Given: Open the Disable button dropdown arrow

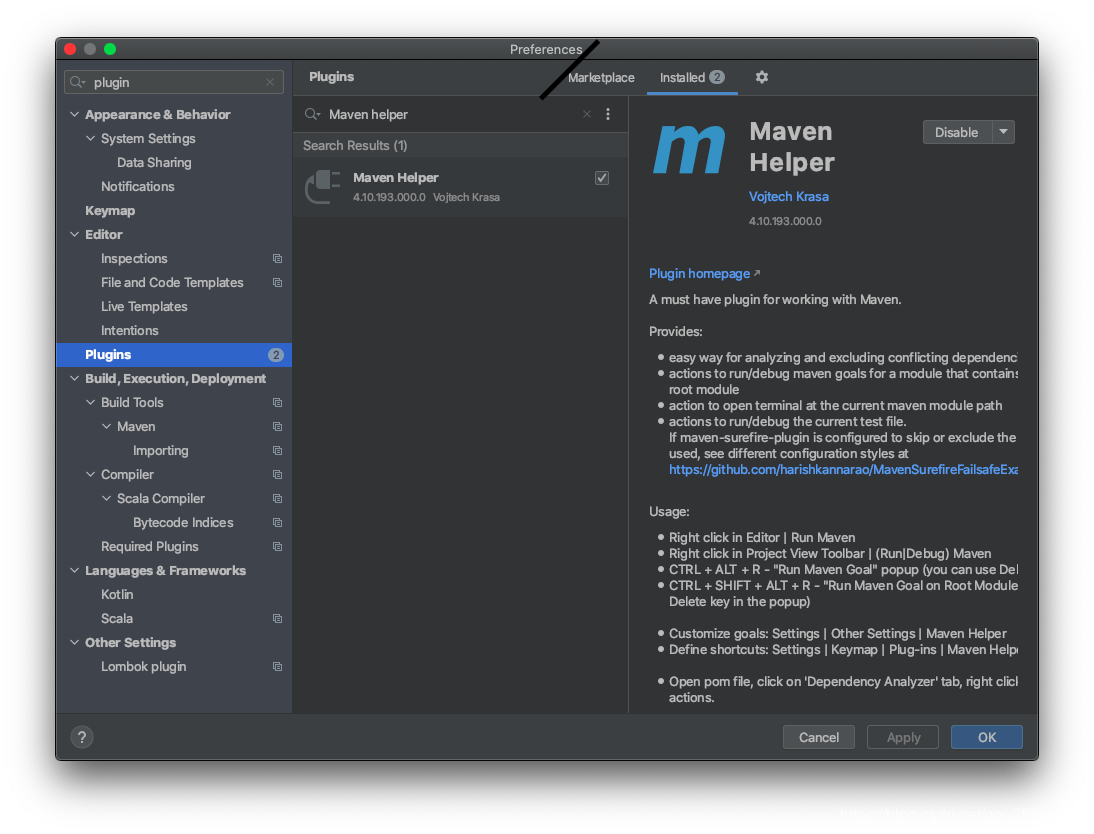Looking at the screenshot, I should pyautogui.click(x=1003, y=132).
